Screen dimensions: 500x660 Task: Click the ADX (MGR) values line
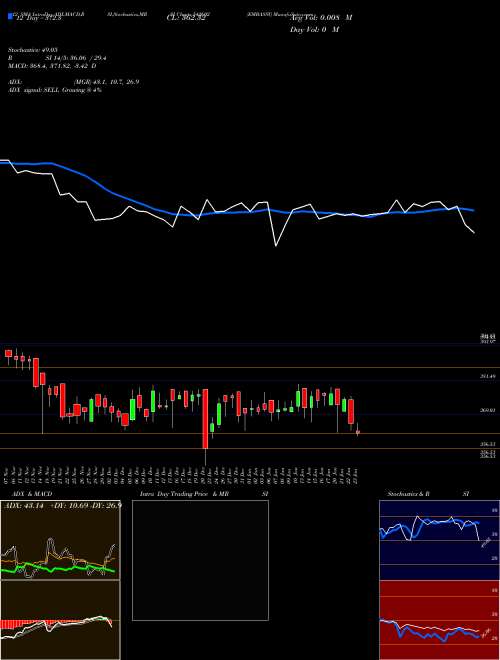74,82
